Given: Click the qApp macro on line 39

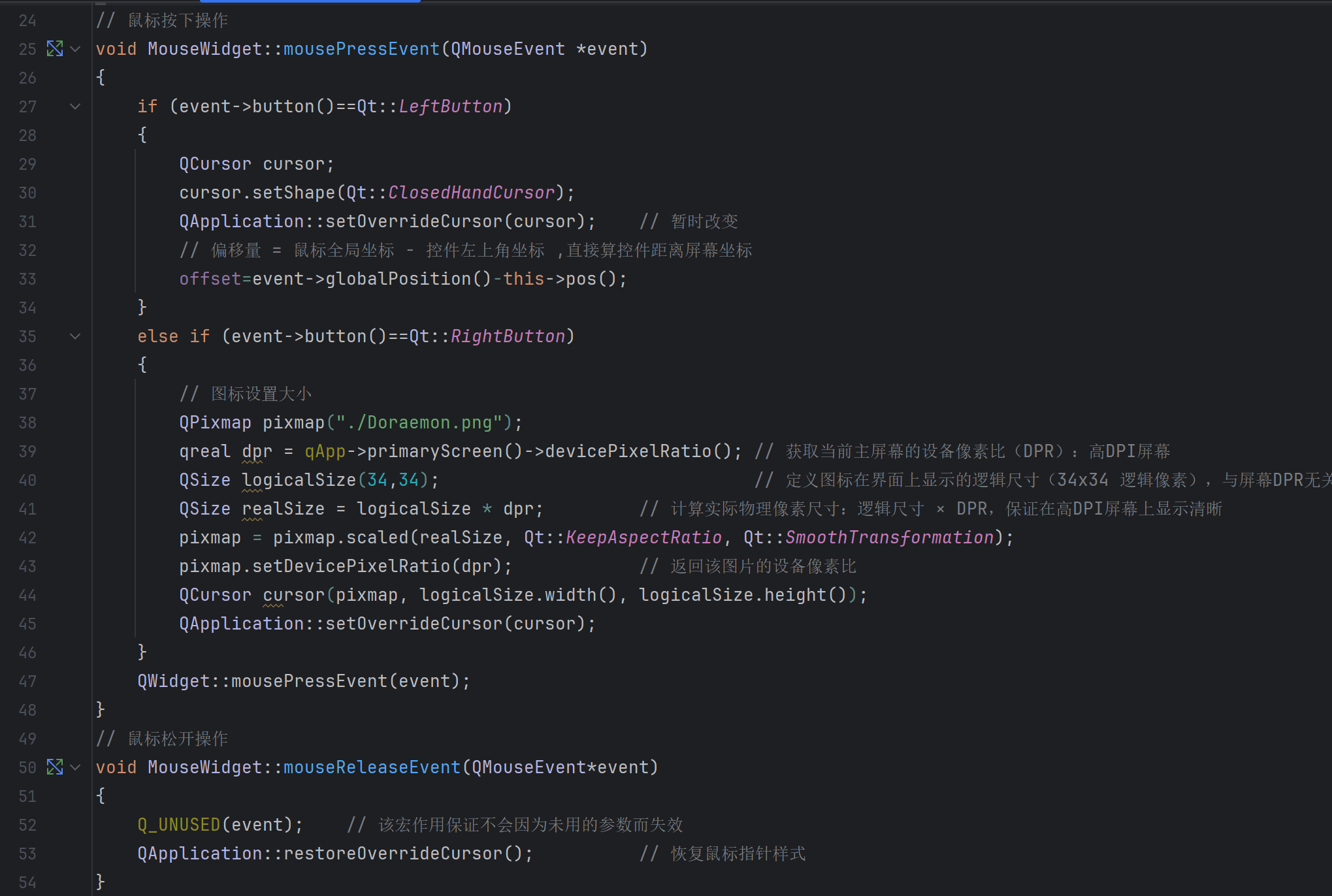Looking at the screenshot, I should tap(325, 451).
